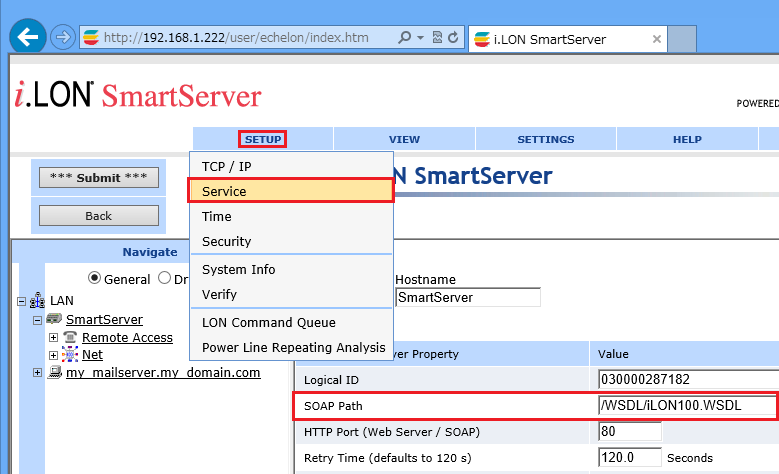Select the General radio button
Viewport: 779px width, 474px height.
click(96, 279)
